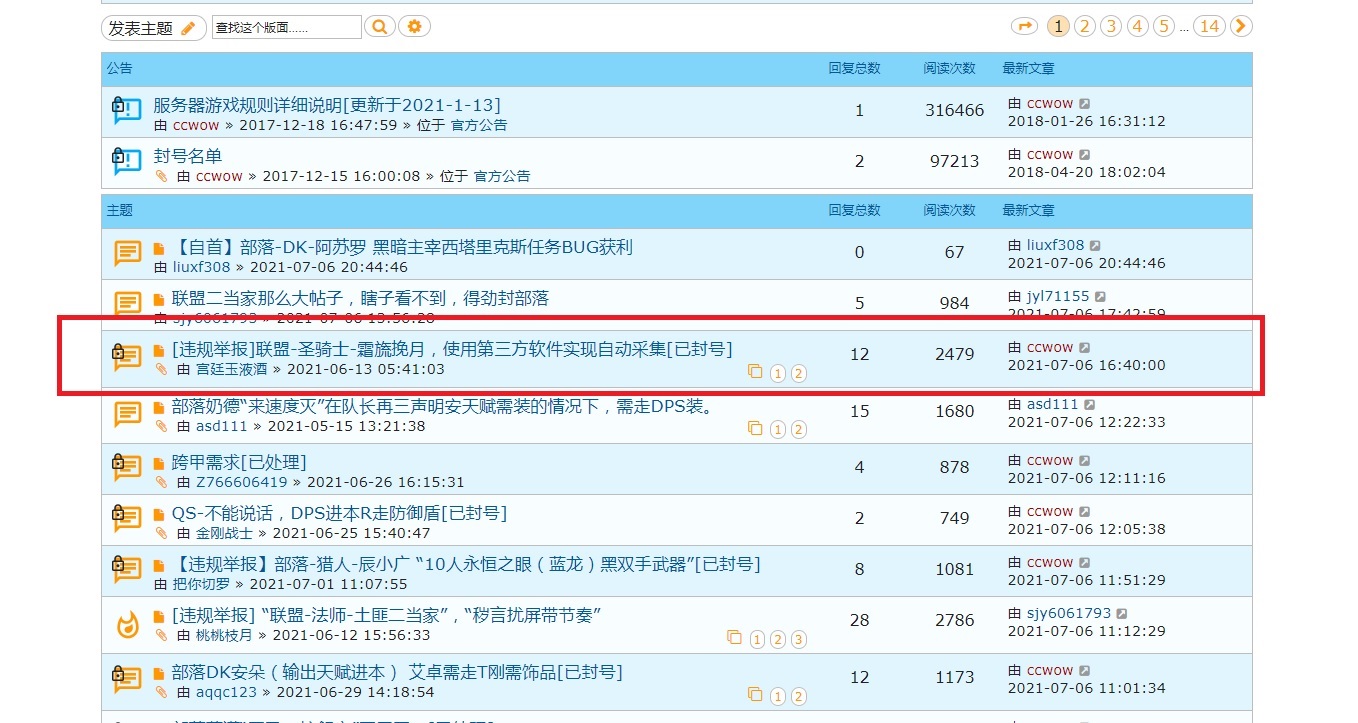
Task: Click the multipage icon under the 霜旎挽月 topic
Action: point(756,373)
